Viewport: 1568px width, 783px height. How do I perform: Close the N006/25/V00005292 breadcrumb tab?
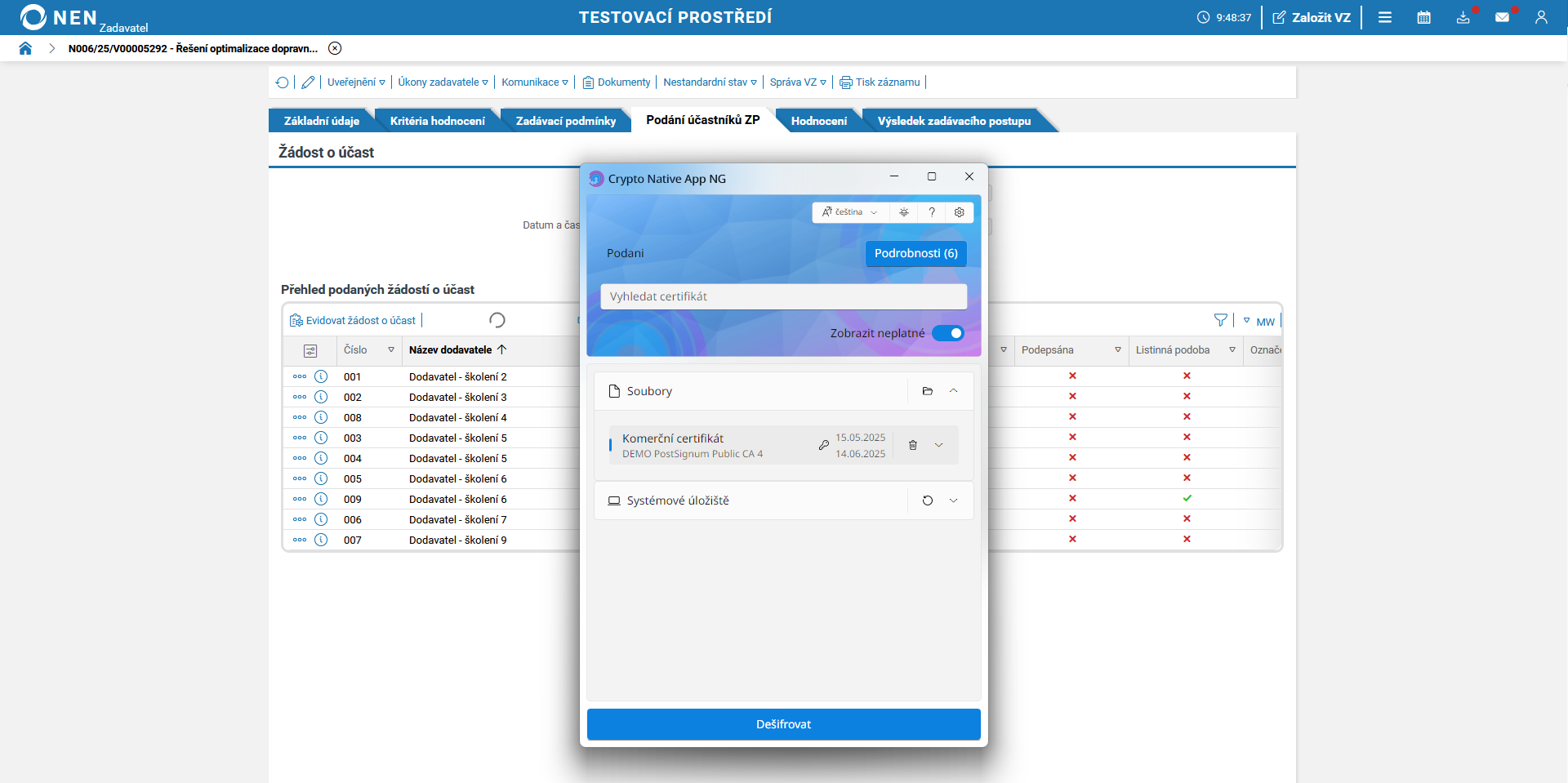pyautogui.click(x=335, y=48)
